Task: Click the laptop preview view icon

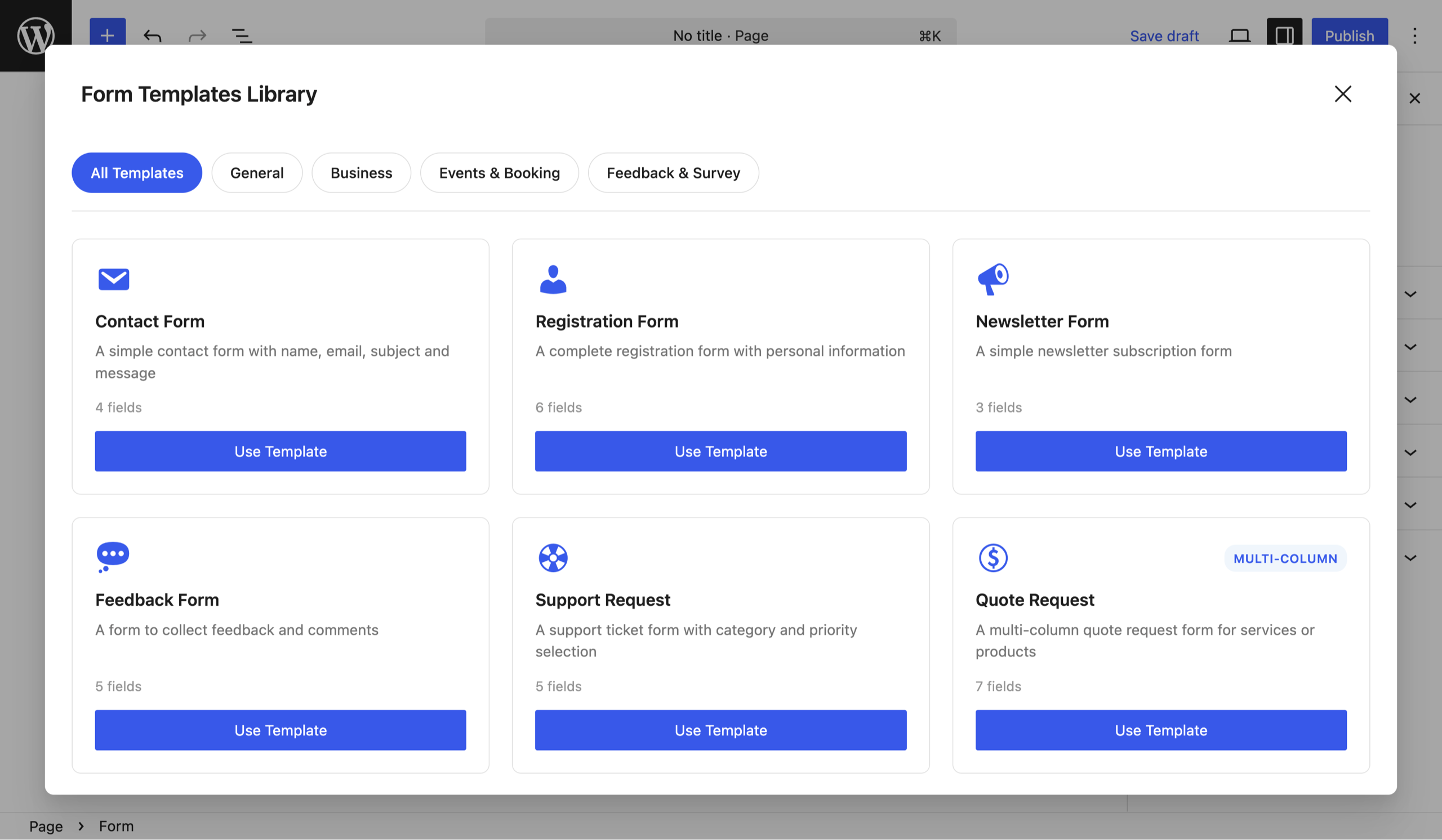Action: click(x=1239, y=36)
